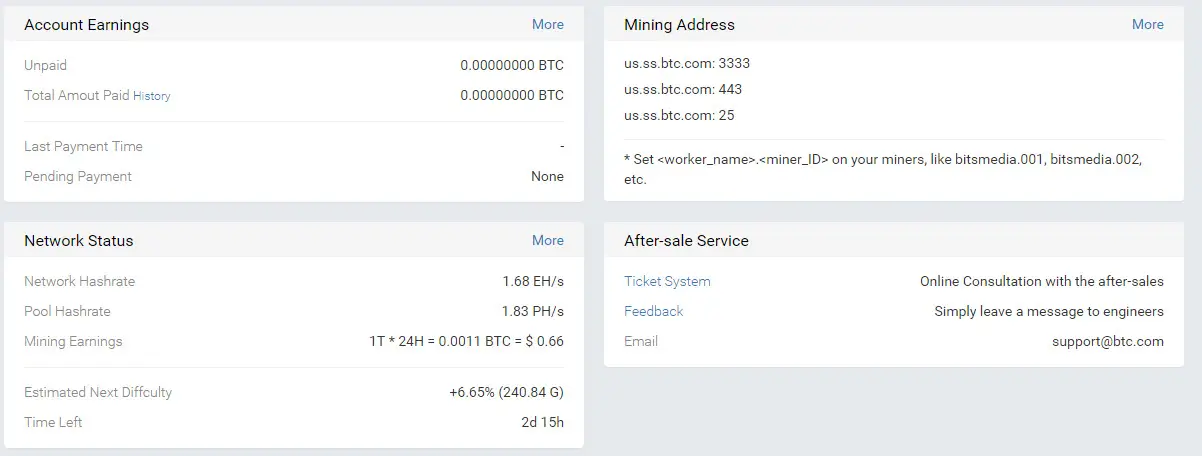
Task: Open More link in Network Status
Action: pos(547,240)
